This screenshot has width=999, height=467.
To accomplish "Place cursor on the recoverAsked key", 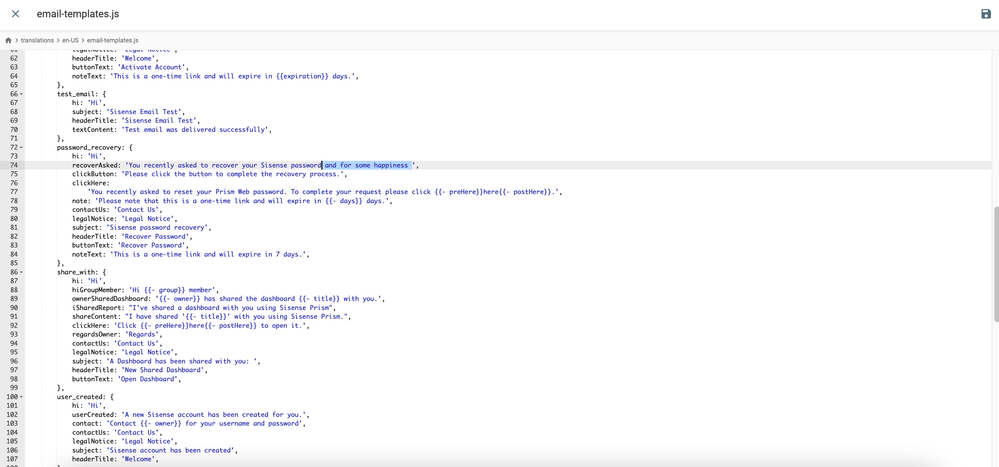I will coord(96,165).
